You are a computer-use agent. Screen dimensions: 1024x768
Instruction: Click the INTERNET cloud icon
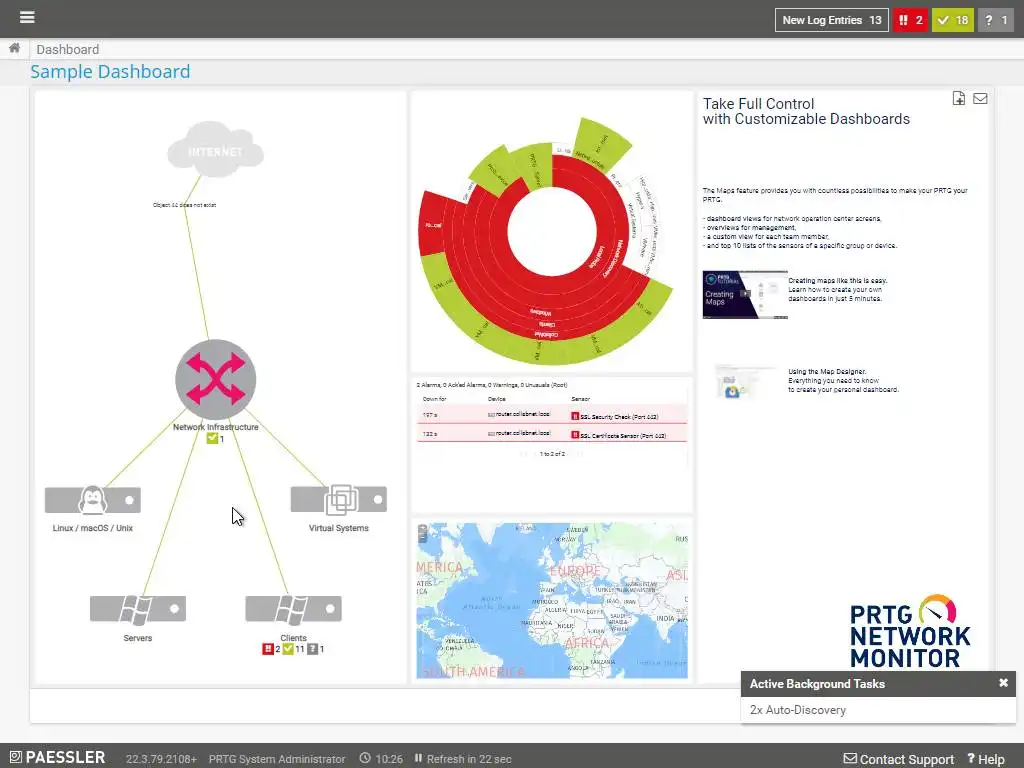coord(216,149)
